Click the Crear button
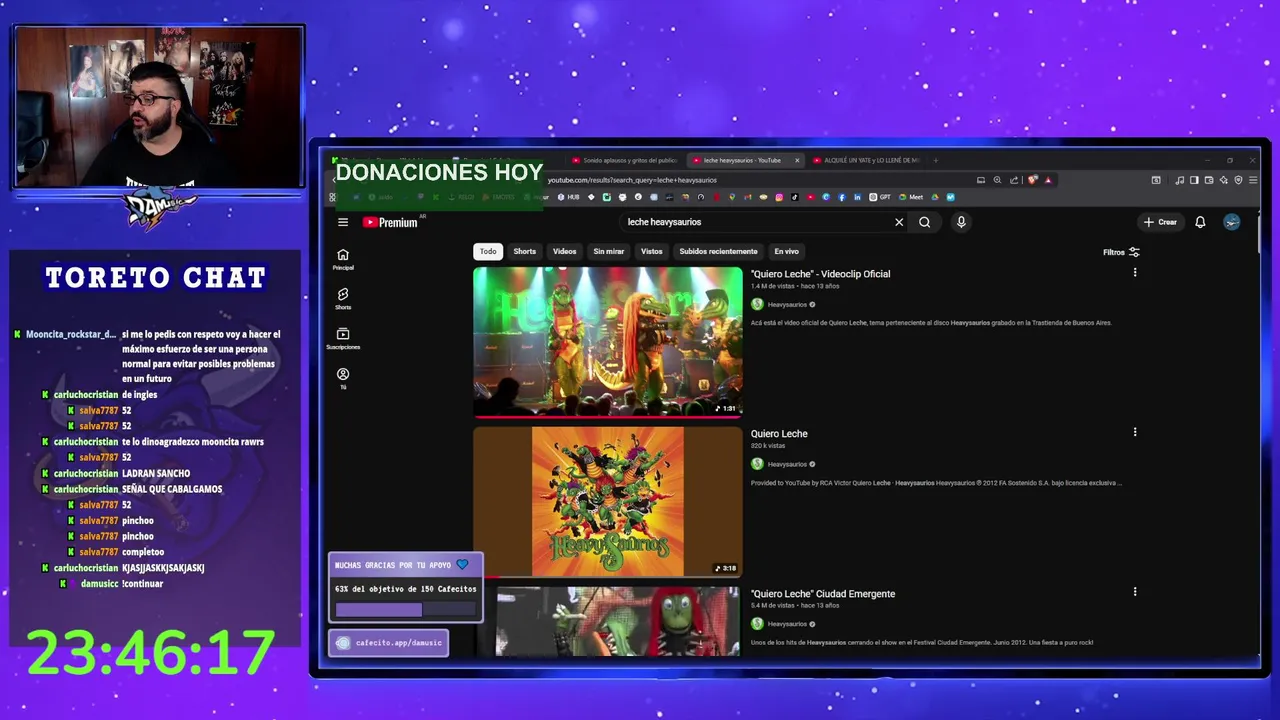The width and height of the screenshot is (1280, 720). pos(1161,222)
